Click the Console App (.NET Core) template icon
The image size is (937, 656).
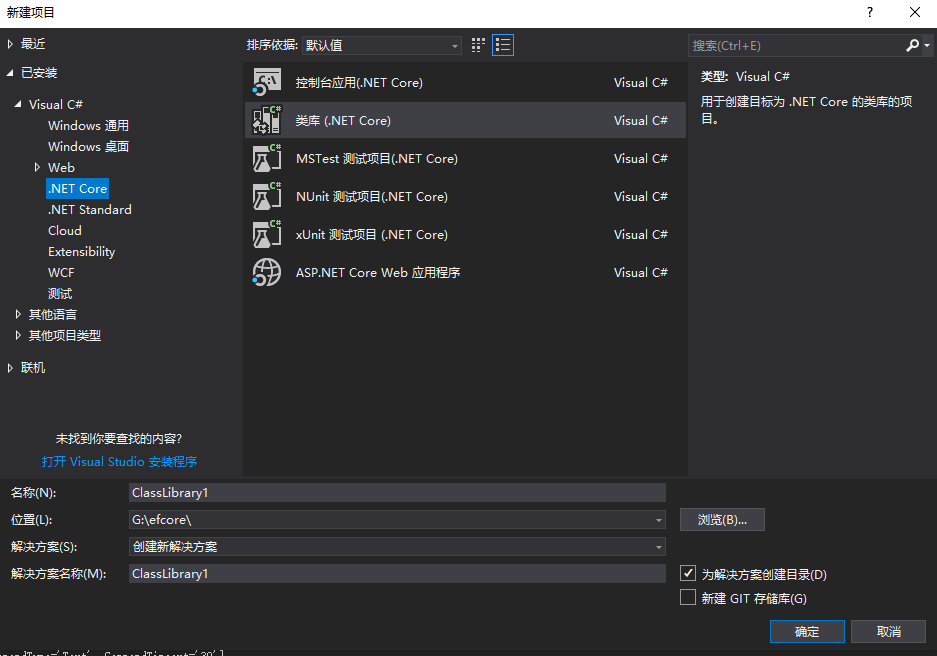267,82
